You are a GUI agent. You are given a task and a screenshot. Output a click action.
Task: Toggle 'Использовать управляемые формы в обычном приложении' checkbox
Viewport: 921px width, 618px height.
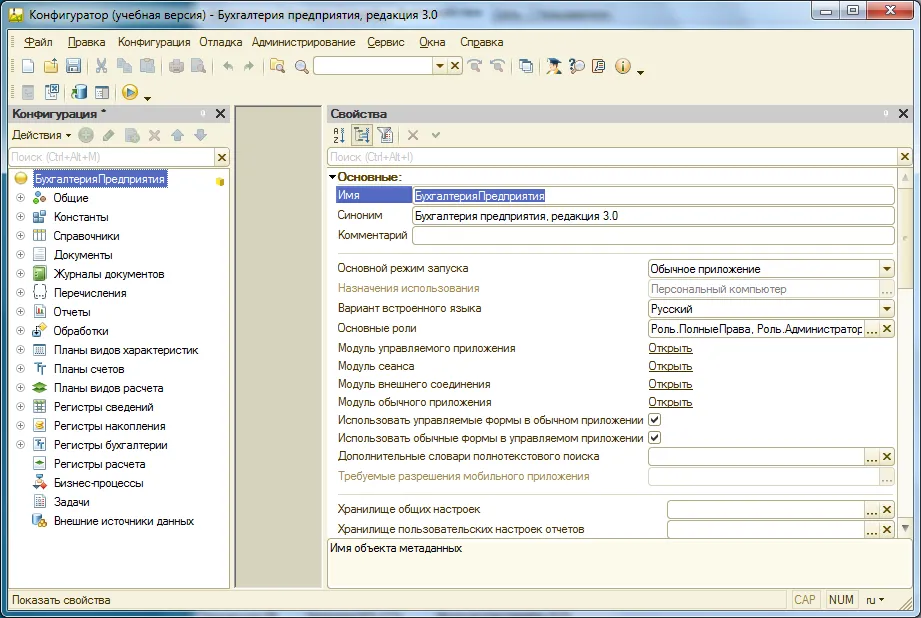[654, 420]
